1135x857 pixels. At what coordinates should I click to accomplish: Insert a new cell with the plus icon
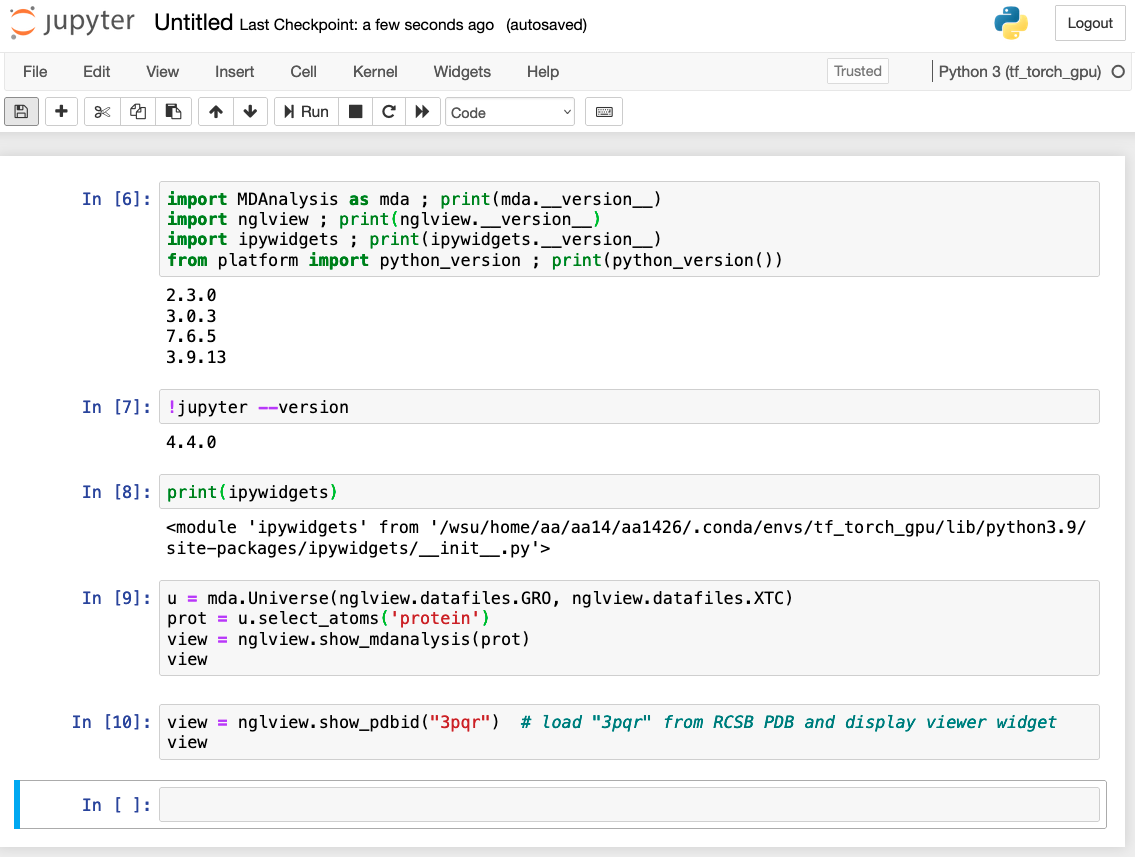coord(61,111)
